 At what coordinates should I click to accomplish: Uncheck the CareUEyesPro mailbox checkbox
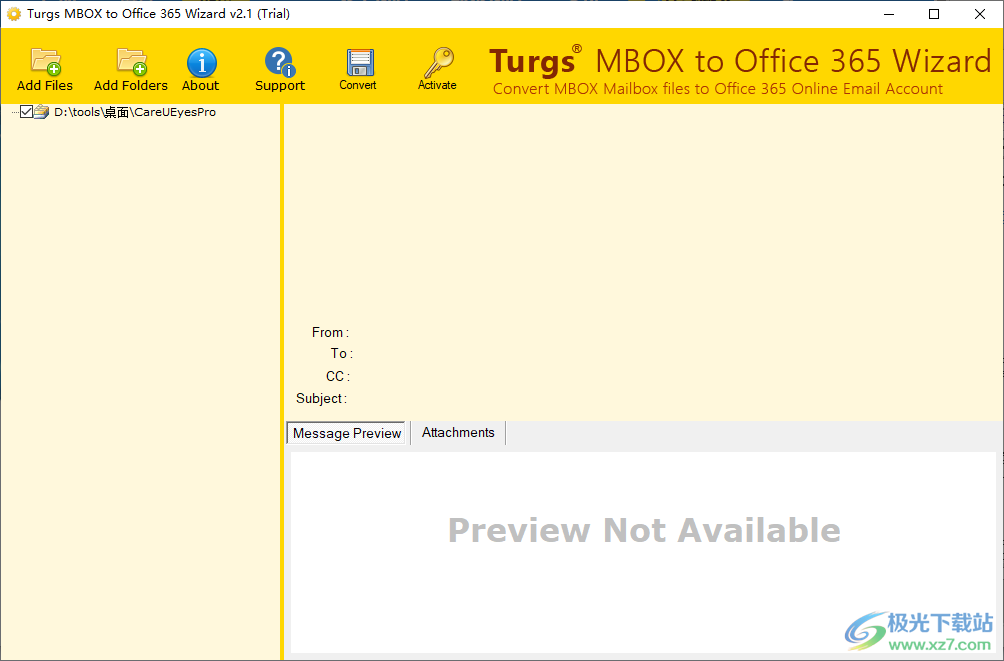pyautogui.click(x=26, y=111)
